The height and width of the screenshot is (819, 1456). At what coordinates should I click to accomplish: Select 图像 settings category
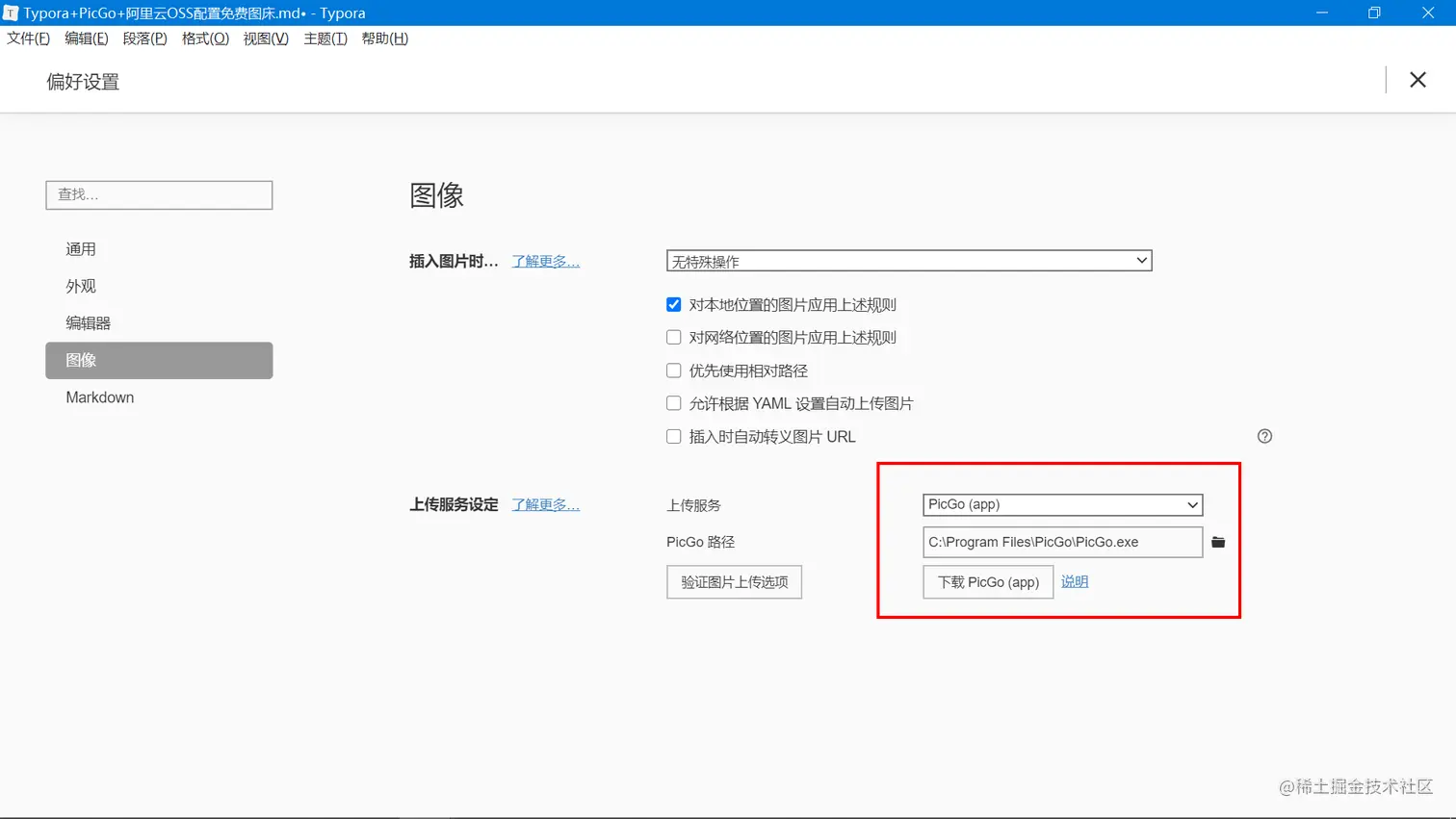coord(159,360)
